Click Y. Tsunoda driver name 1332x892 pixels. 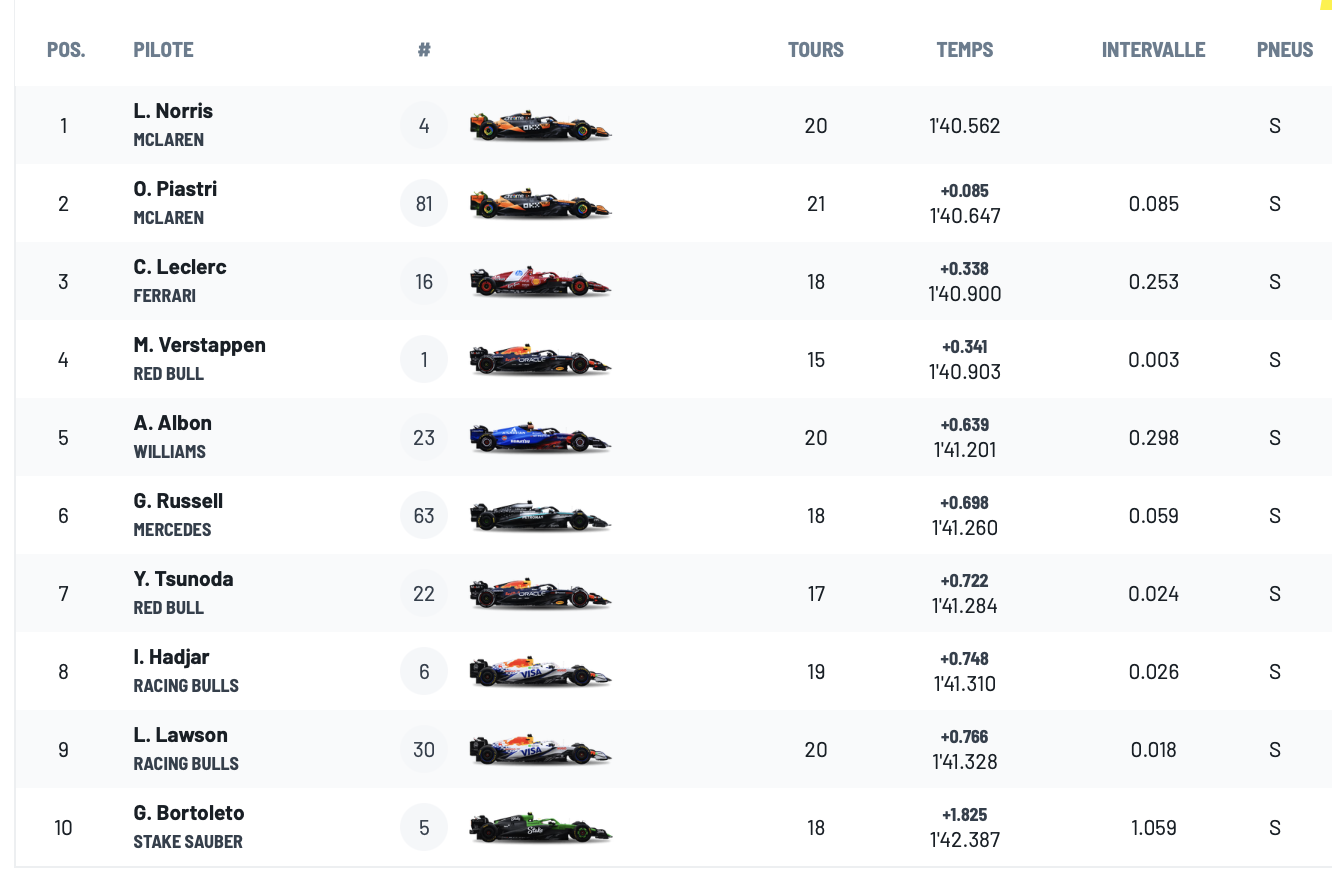tap(183, 579)
